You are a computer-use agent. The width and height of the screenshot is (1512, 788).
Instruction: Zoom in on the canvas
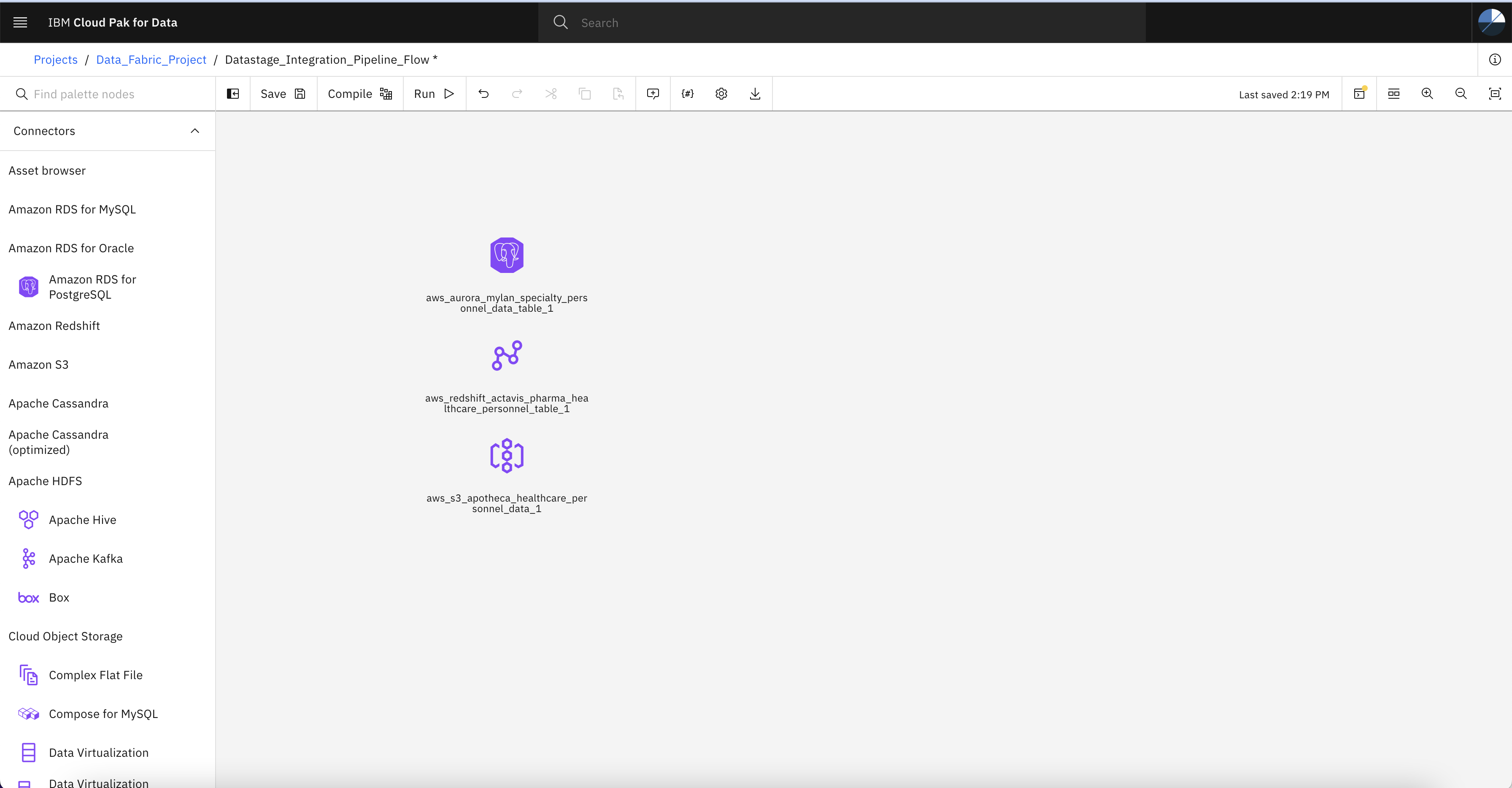1428,94
